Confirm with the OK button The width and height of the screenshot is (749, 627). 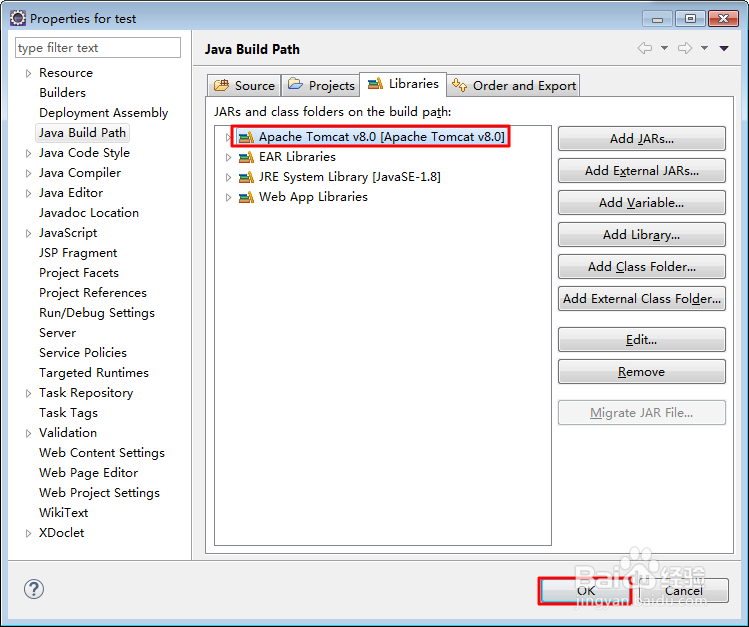tap(586, 591)
